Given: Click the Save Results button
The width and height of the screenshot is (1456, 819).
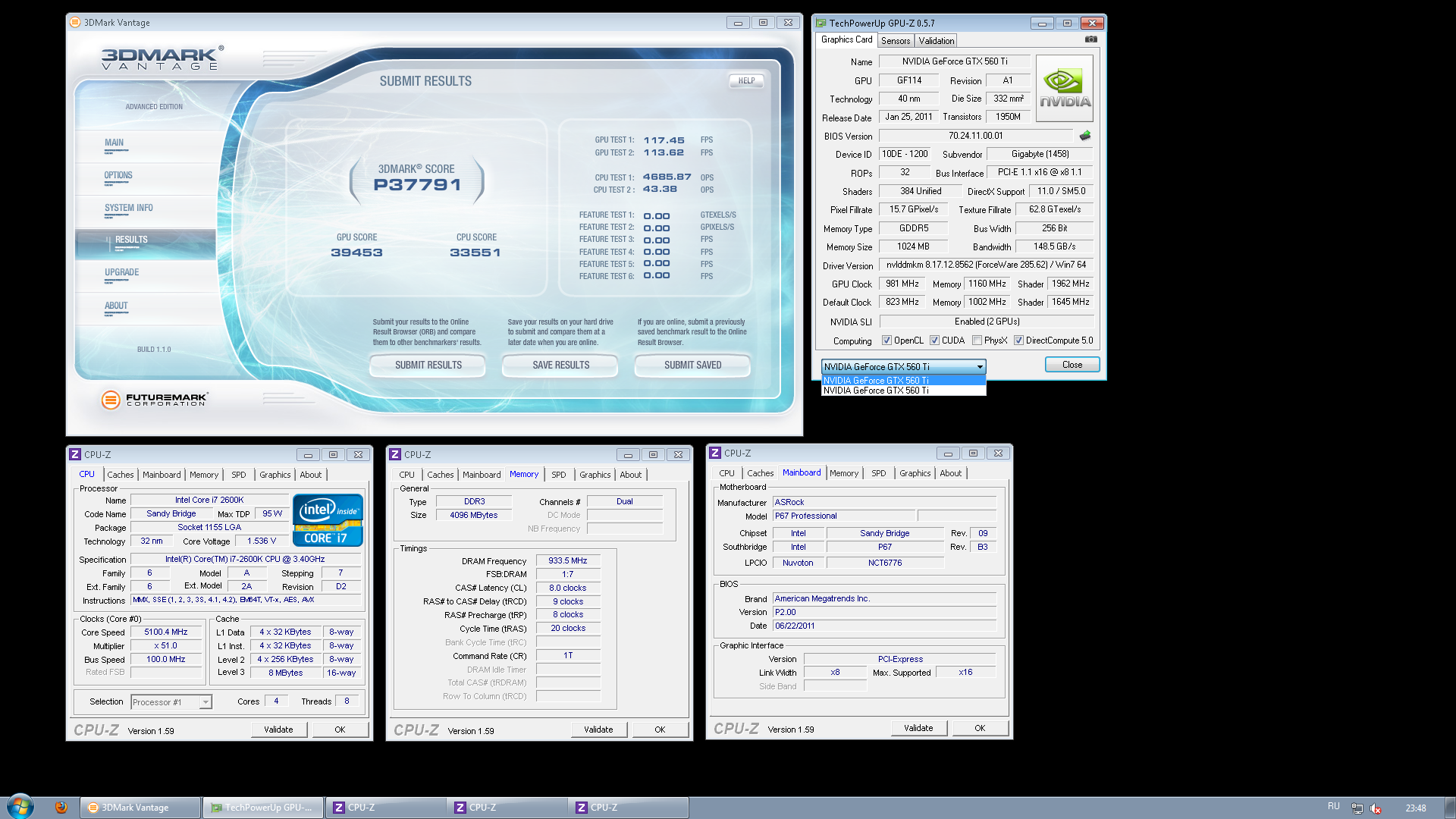Looking at the screenshot, I should [560, 366].
